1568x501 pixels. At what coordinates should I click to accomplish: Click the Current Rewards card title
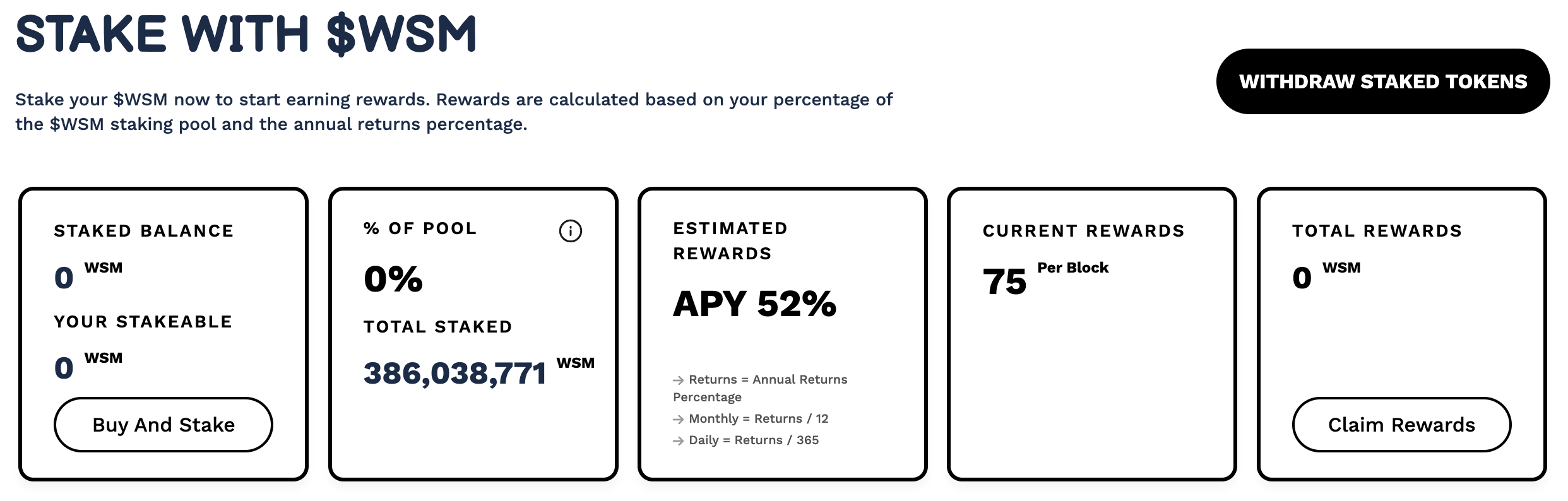click(x=1084, y=231)
